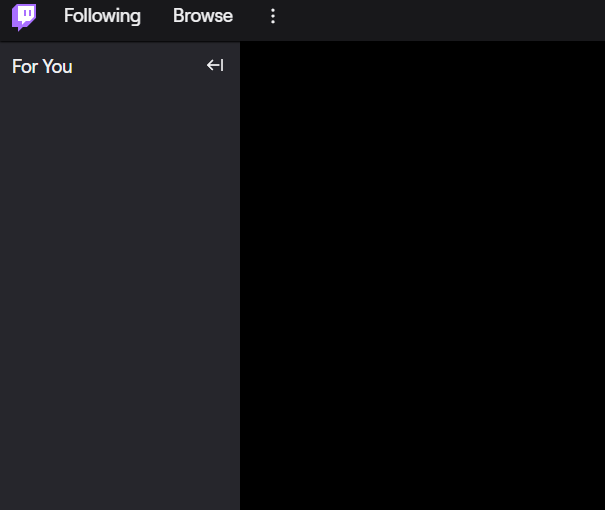
Task: Toggle the For You panel collapsed
Action: [x=215, y=65]
